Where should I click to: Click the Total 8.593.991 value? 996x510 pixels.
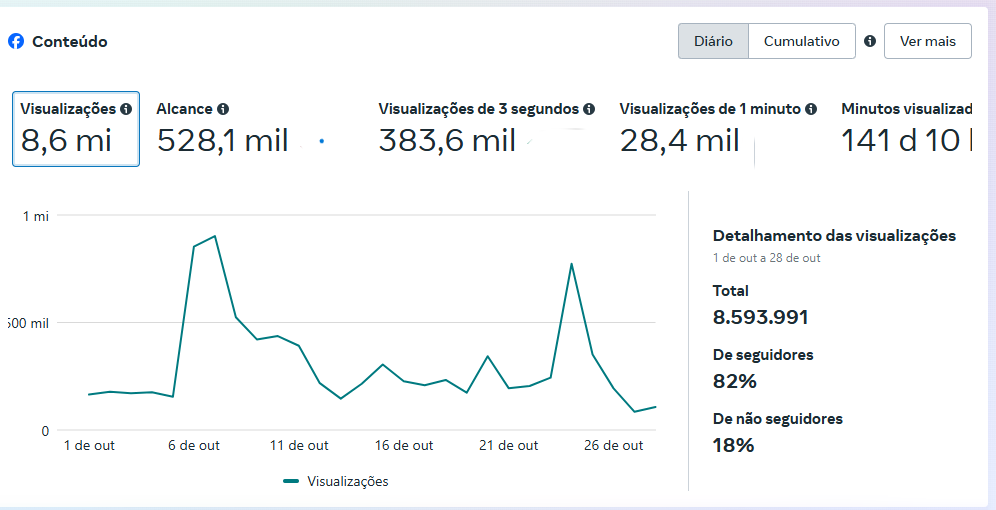(760, 317)
